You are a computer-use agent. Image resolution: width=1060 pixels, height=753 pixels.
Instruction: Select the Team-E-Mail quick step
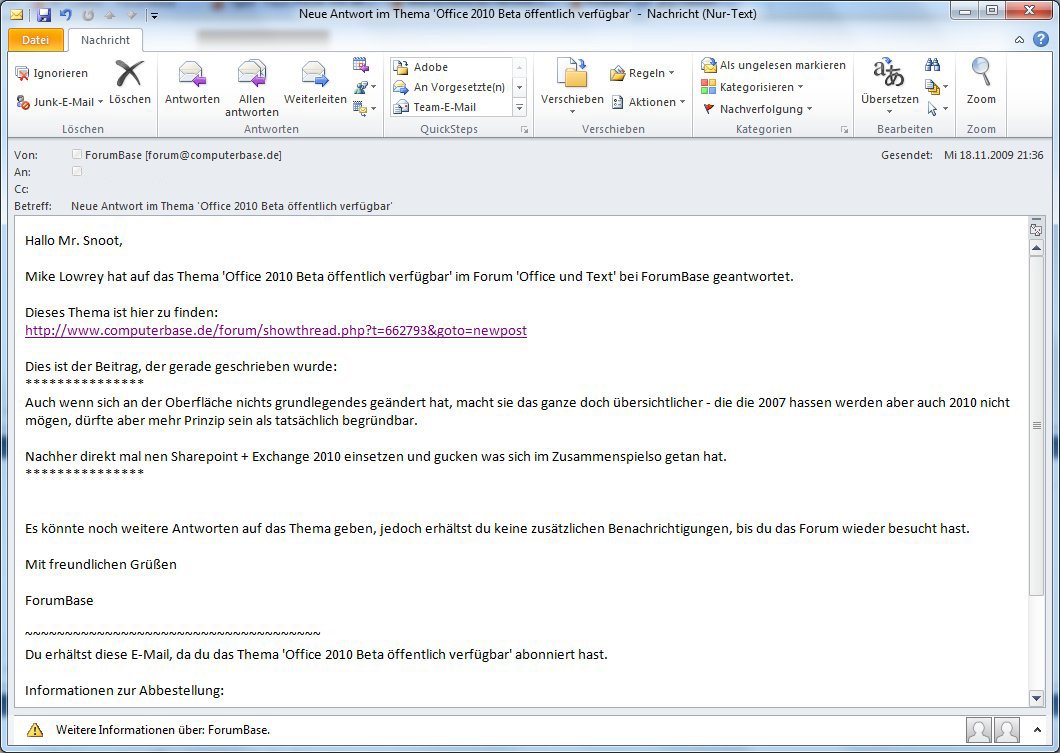(450, 107)
